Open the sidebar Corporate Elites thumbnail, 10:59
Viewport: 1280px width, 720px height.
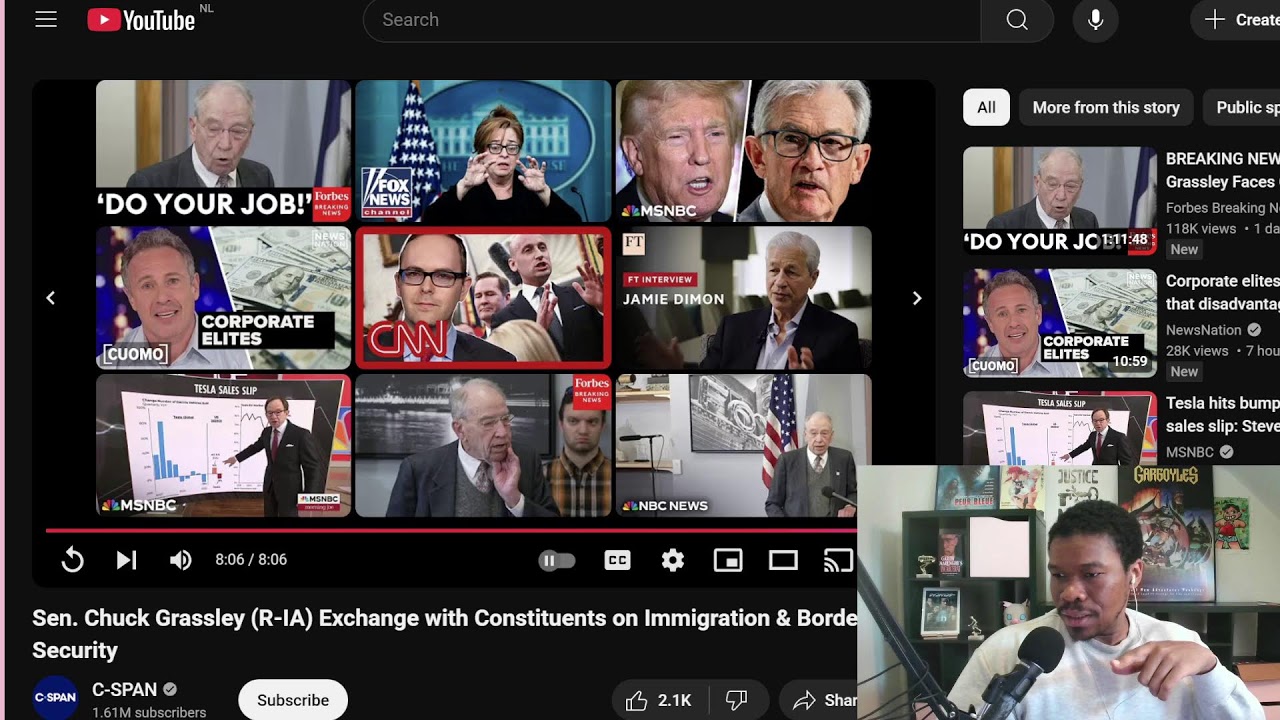(x=1060, y=323)
